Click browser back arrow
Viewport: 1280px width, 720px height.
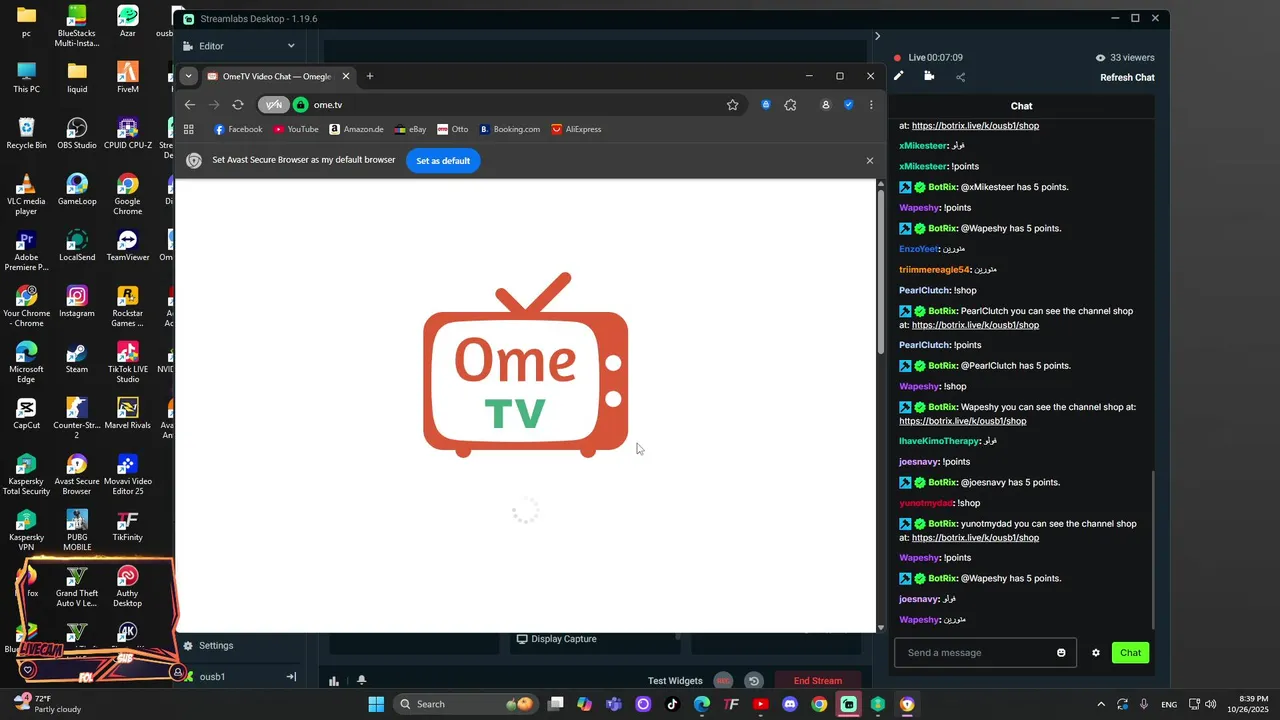coord(190,105)
